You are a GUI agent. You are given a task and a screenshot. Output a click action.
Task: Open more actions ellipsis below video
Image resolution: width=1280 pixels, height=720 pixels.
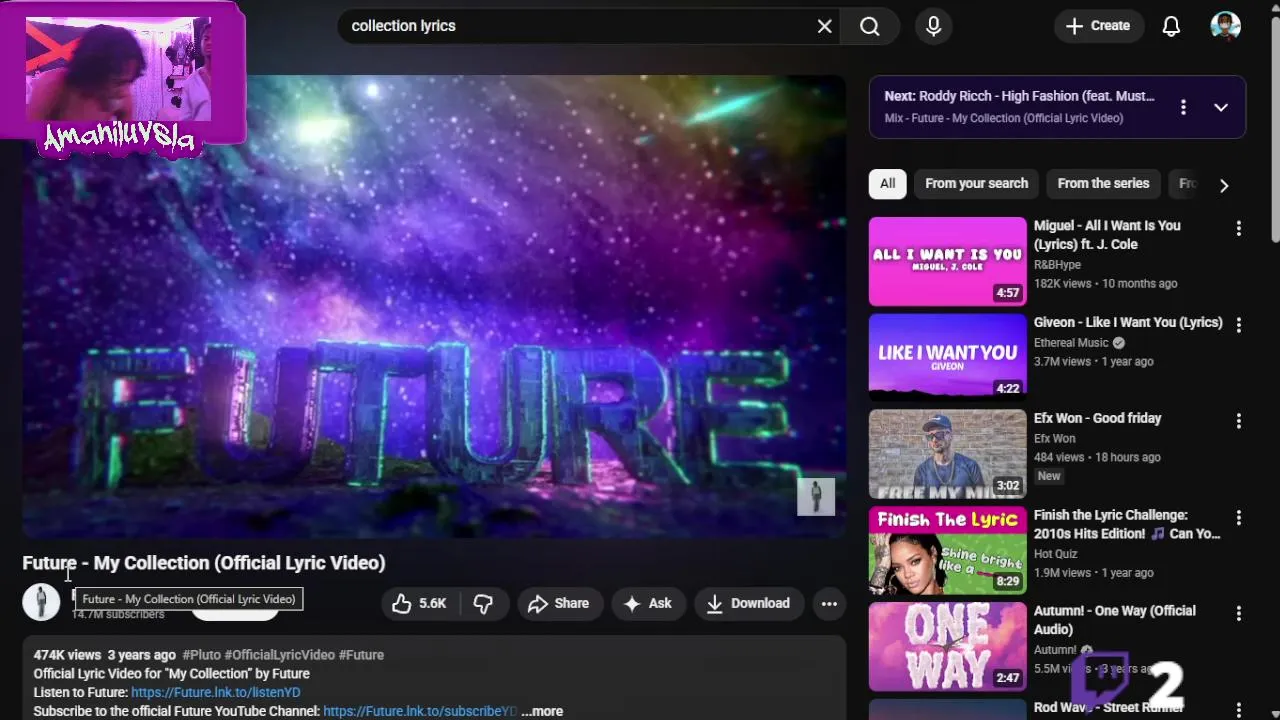(x=829, y=603)
